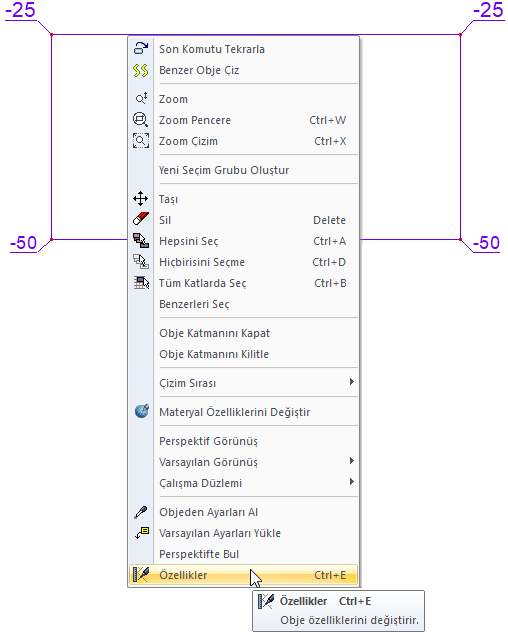
Task: Click the Materyal Özelliklerini Değiştir globe icon
Action: pyautogui.click(x=142, y=412)
